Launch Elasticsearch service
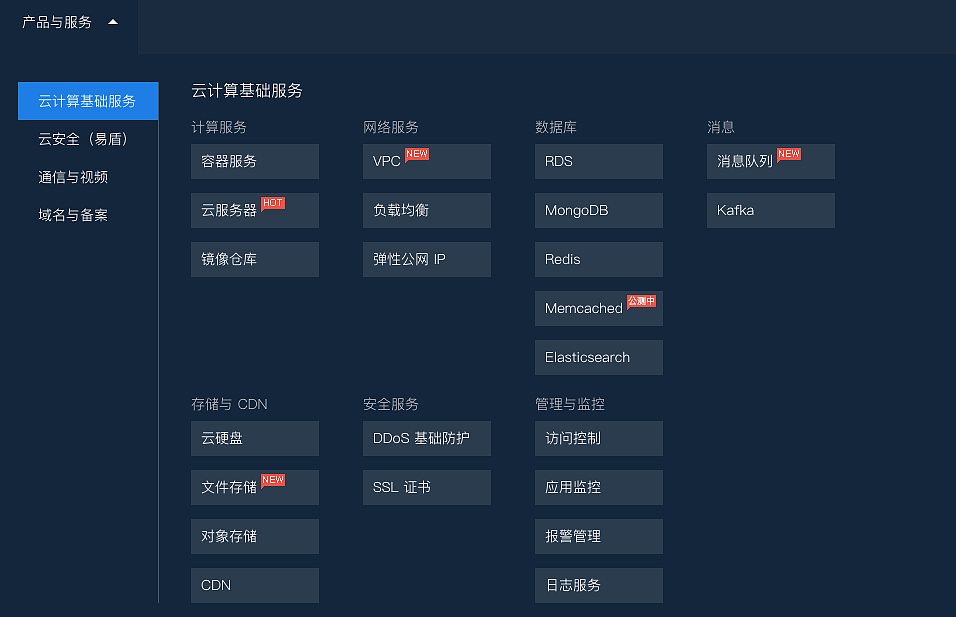The height and width of the screenshot is (617, 956). (598, 357)
